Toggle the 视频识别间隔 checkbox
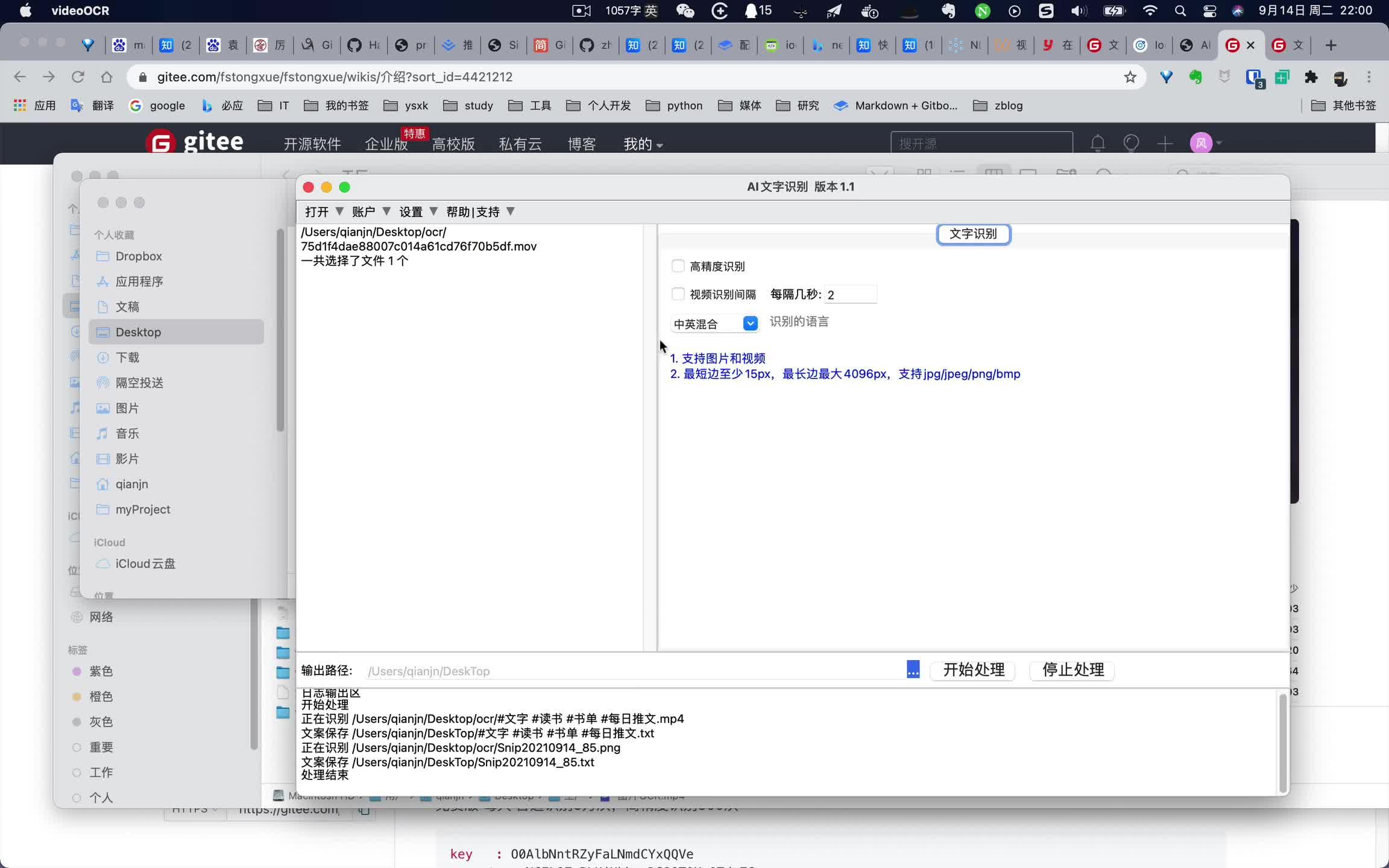 pyautogui.click(x=678, y=294)
